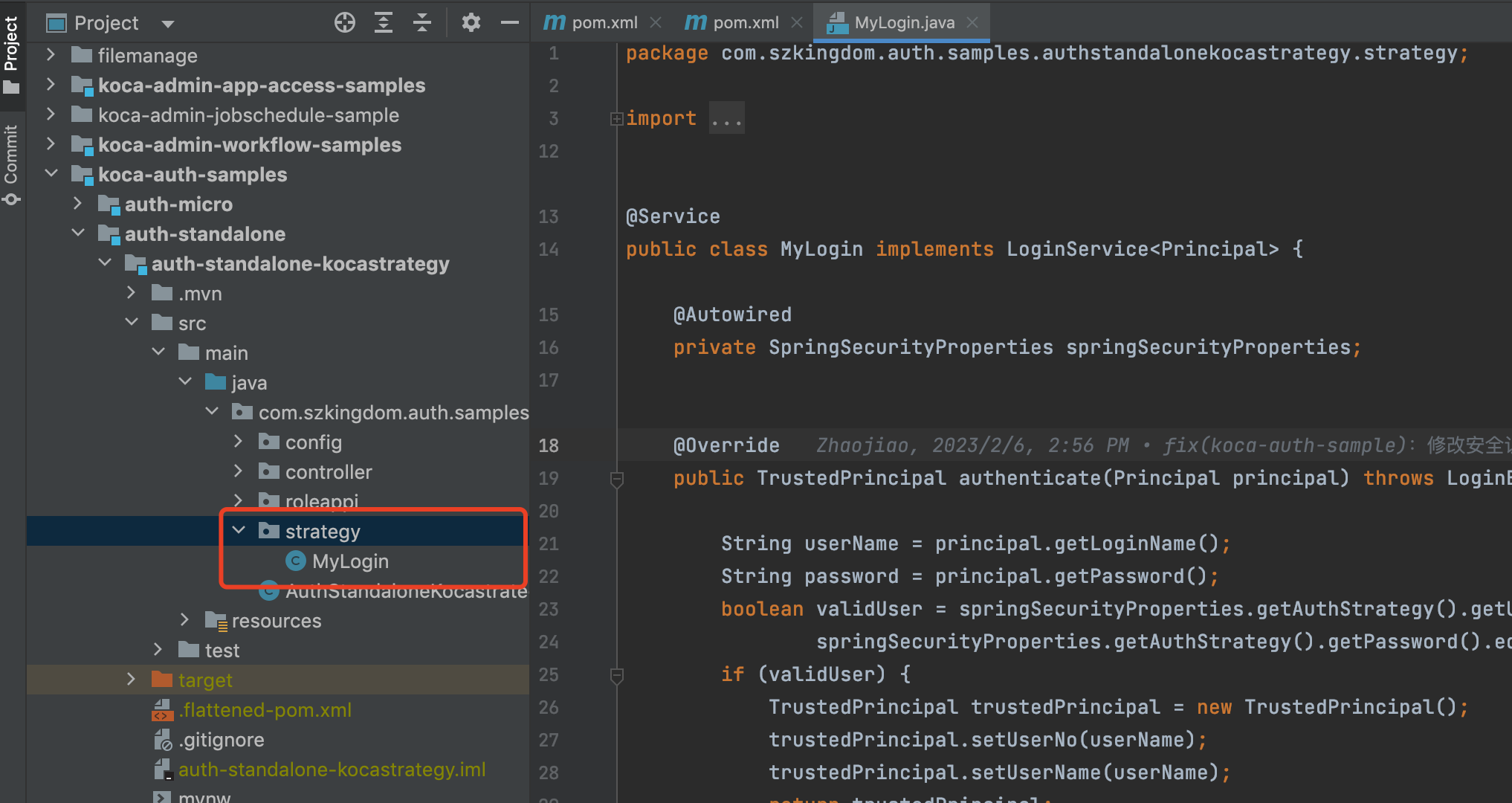Click the Expand All icon in Project toolbar
The image size is (1512, 803).
click(384, 23)
